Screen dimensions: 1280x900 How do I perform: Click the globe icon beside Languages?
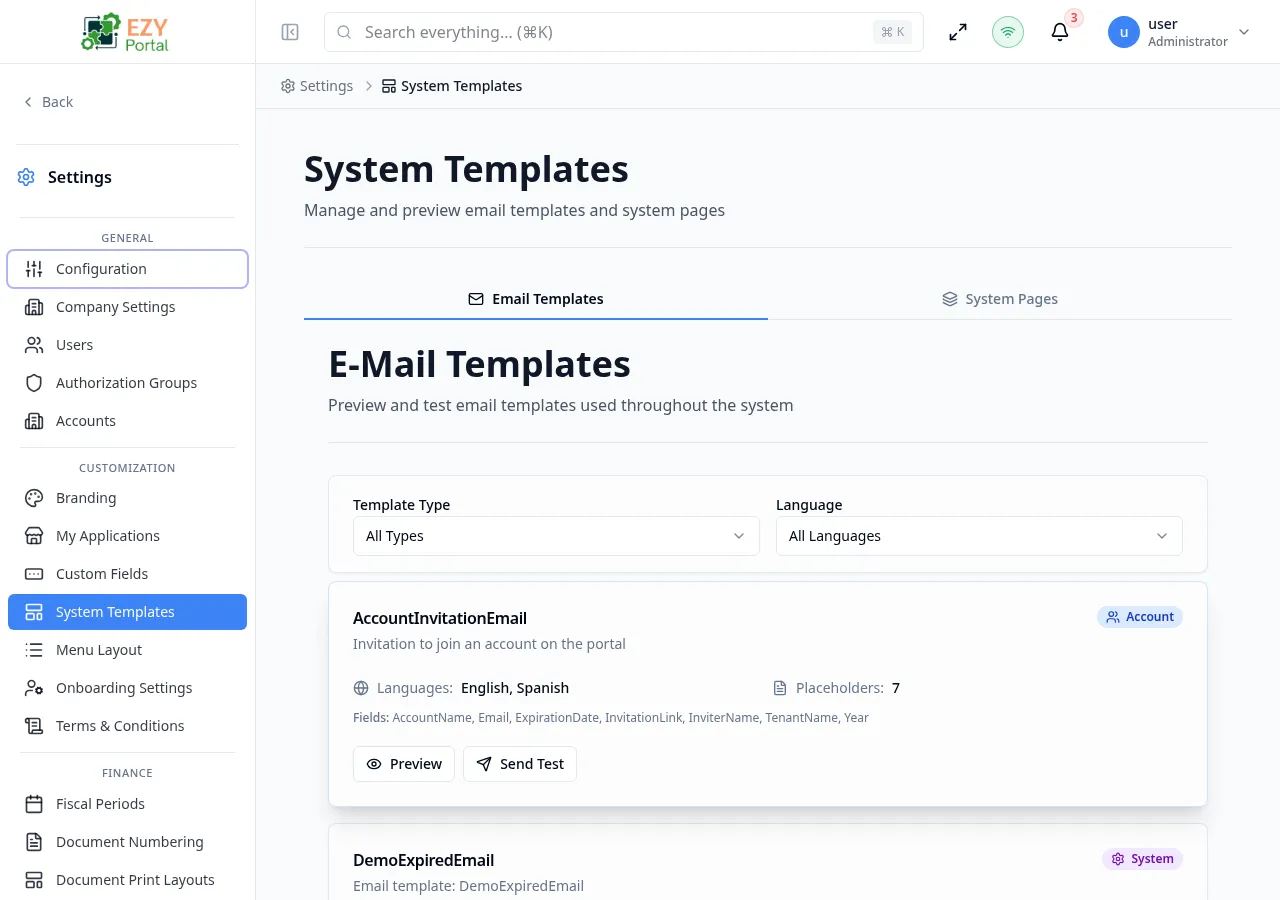tap(361, 688)
